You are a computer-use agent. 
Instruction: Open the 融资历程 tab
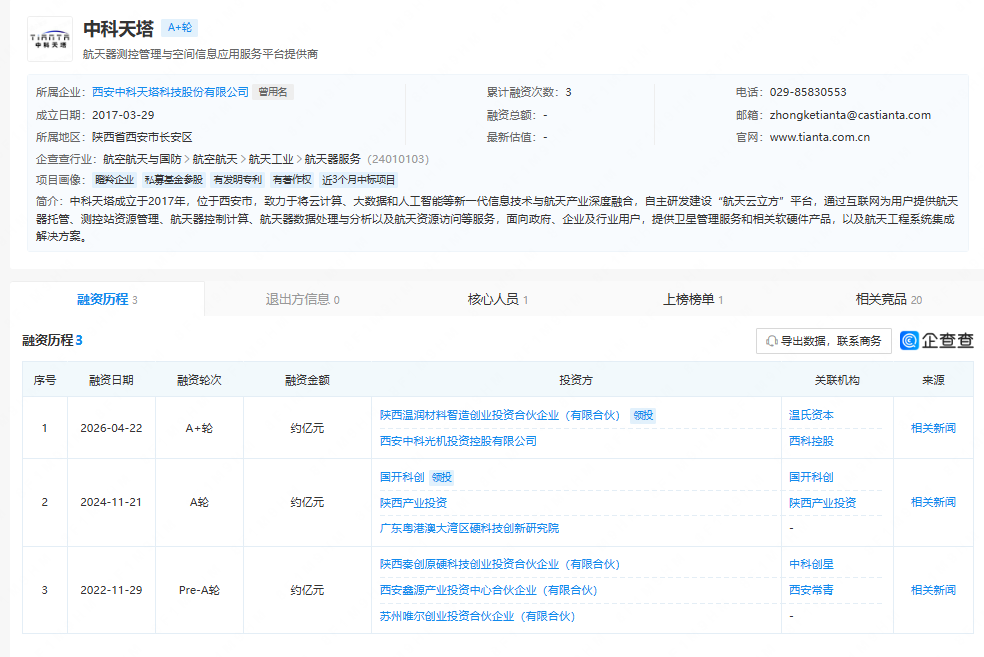[x=107, y=299]
